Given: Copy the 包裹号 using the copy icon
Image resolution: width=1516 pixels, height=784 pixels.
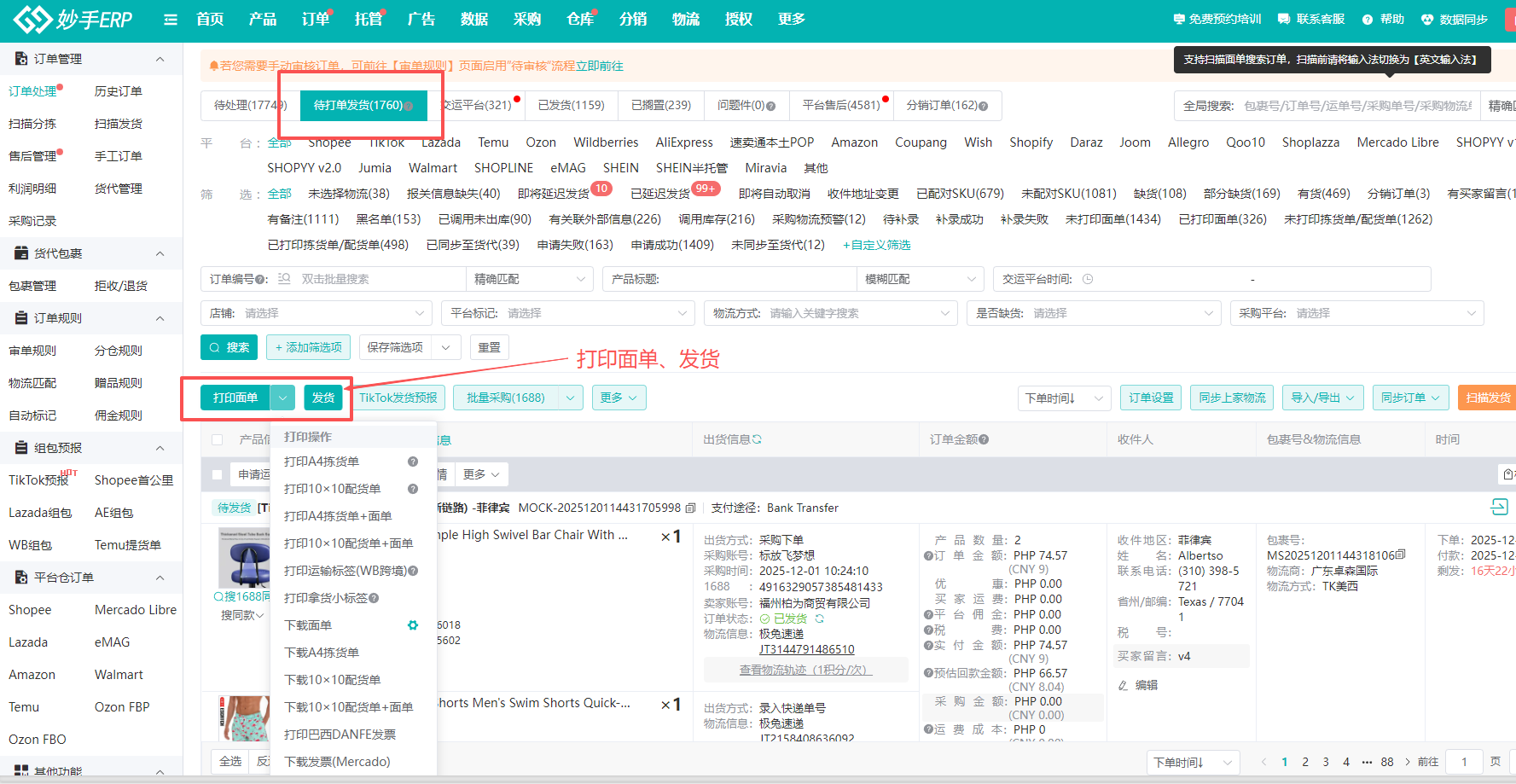Looking at the screenshot, I should tap(1400, 554).
